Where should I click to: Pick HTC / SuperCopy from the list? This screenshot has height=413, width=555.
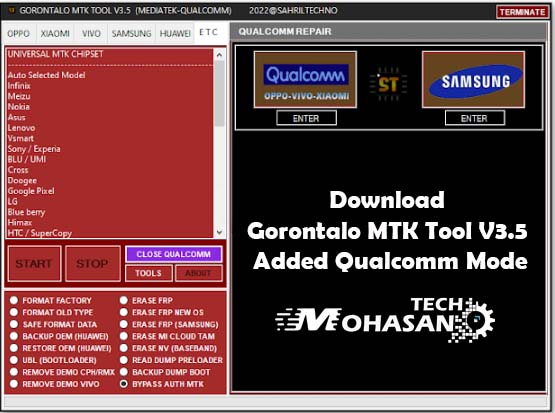[110, 233]
